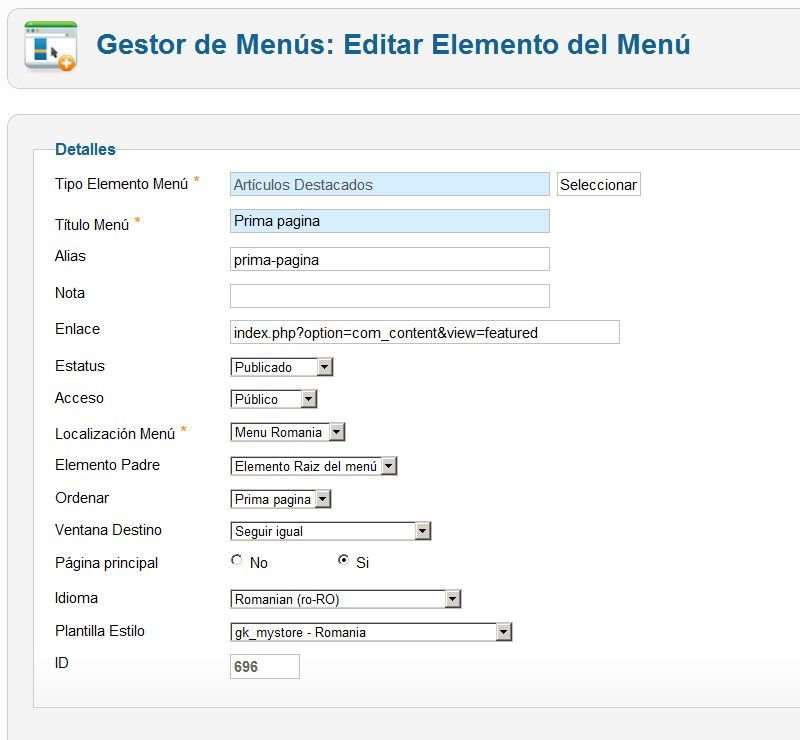Click the Alias input field

(390, 259)
